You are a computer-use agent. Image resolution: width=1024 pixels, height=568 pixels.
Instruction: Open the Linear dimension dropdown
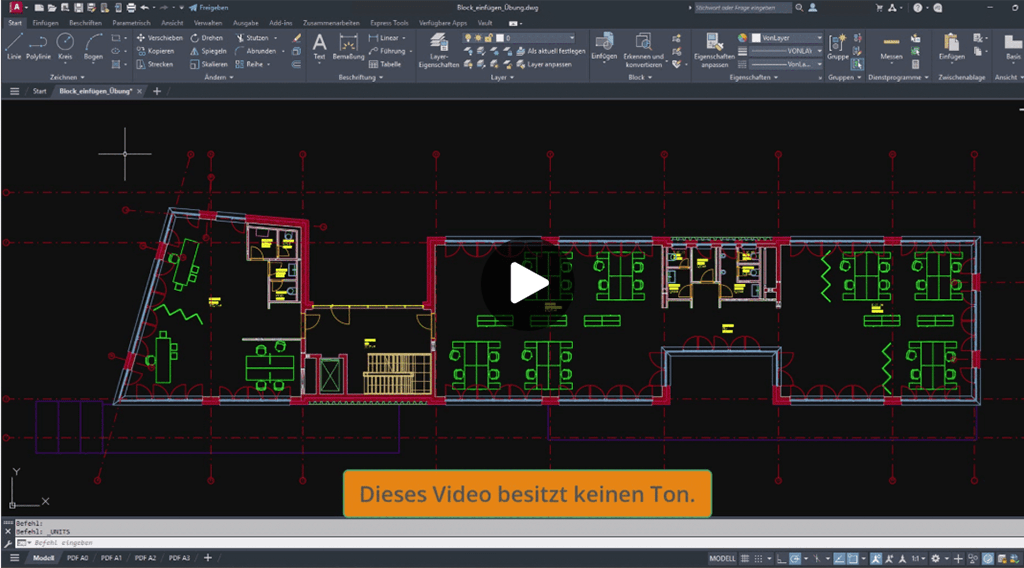coord(404,38)
